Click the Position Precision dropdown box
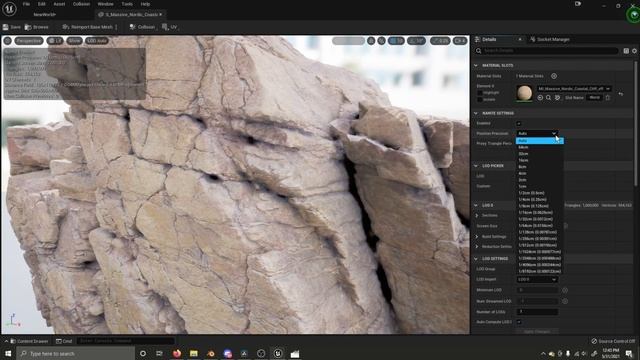Screen dimensions: 640x360 click(537, 133)
